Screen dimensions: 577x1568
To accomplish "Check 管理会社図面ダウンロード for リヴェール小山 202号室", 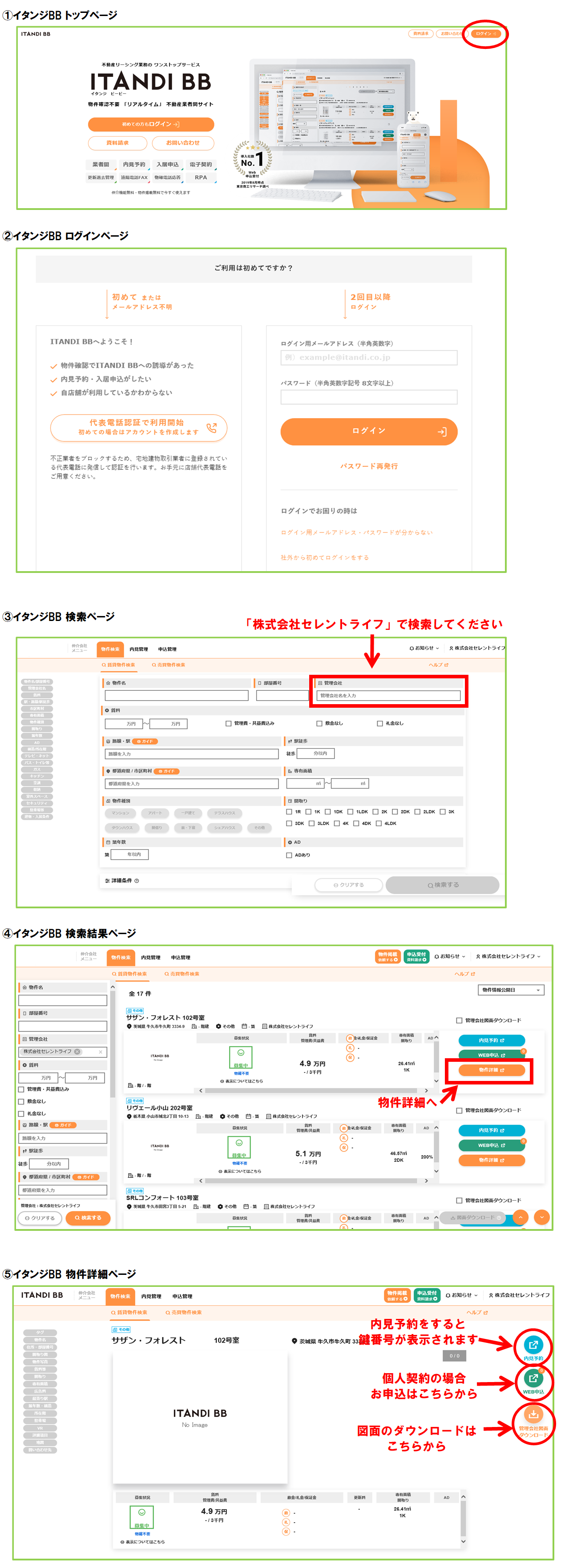I will tap(460, 1110).
